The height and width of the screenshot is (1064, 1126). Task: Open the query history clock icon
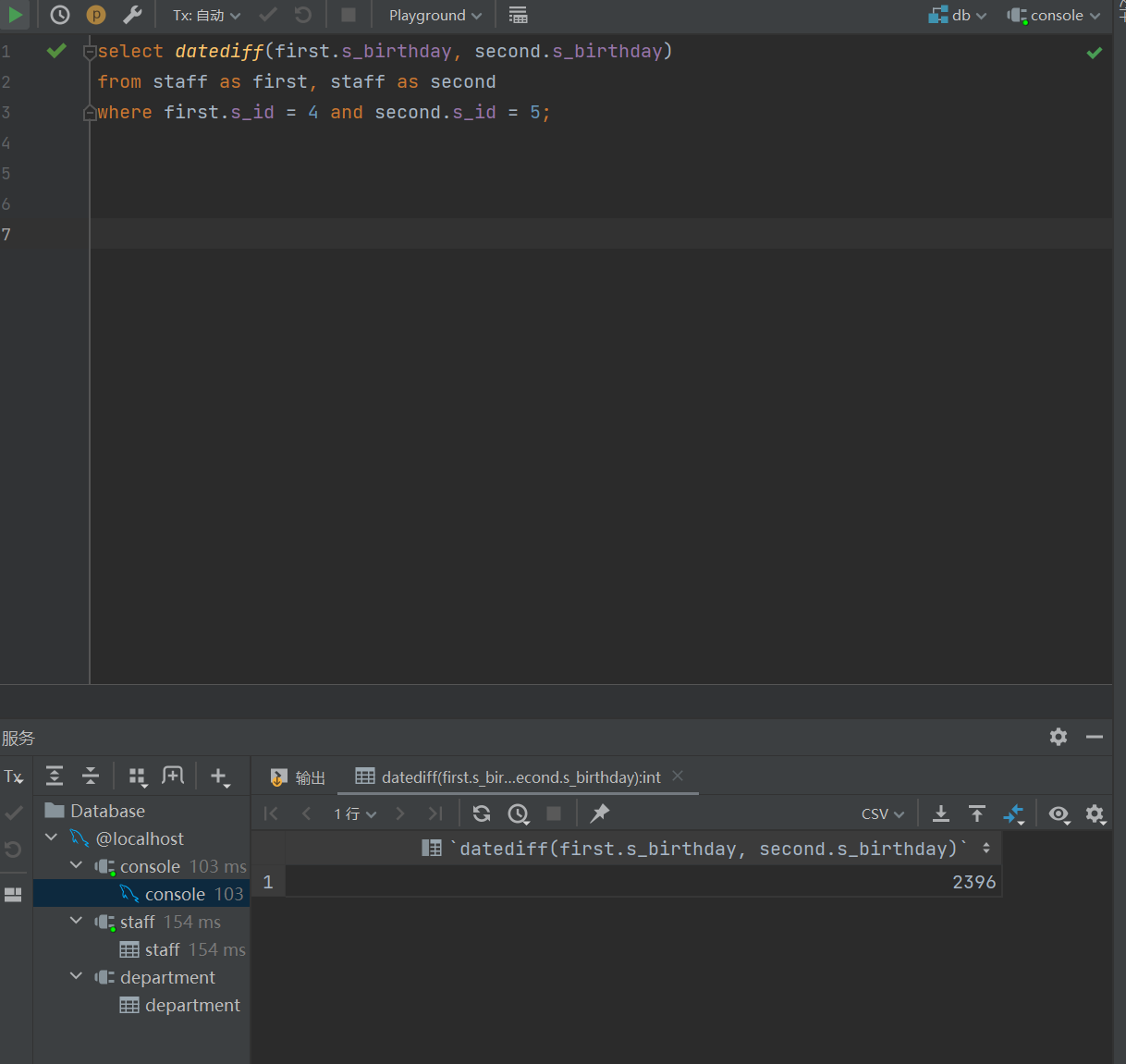tap(60, 15)
